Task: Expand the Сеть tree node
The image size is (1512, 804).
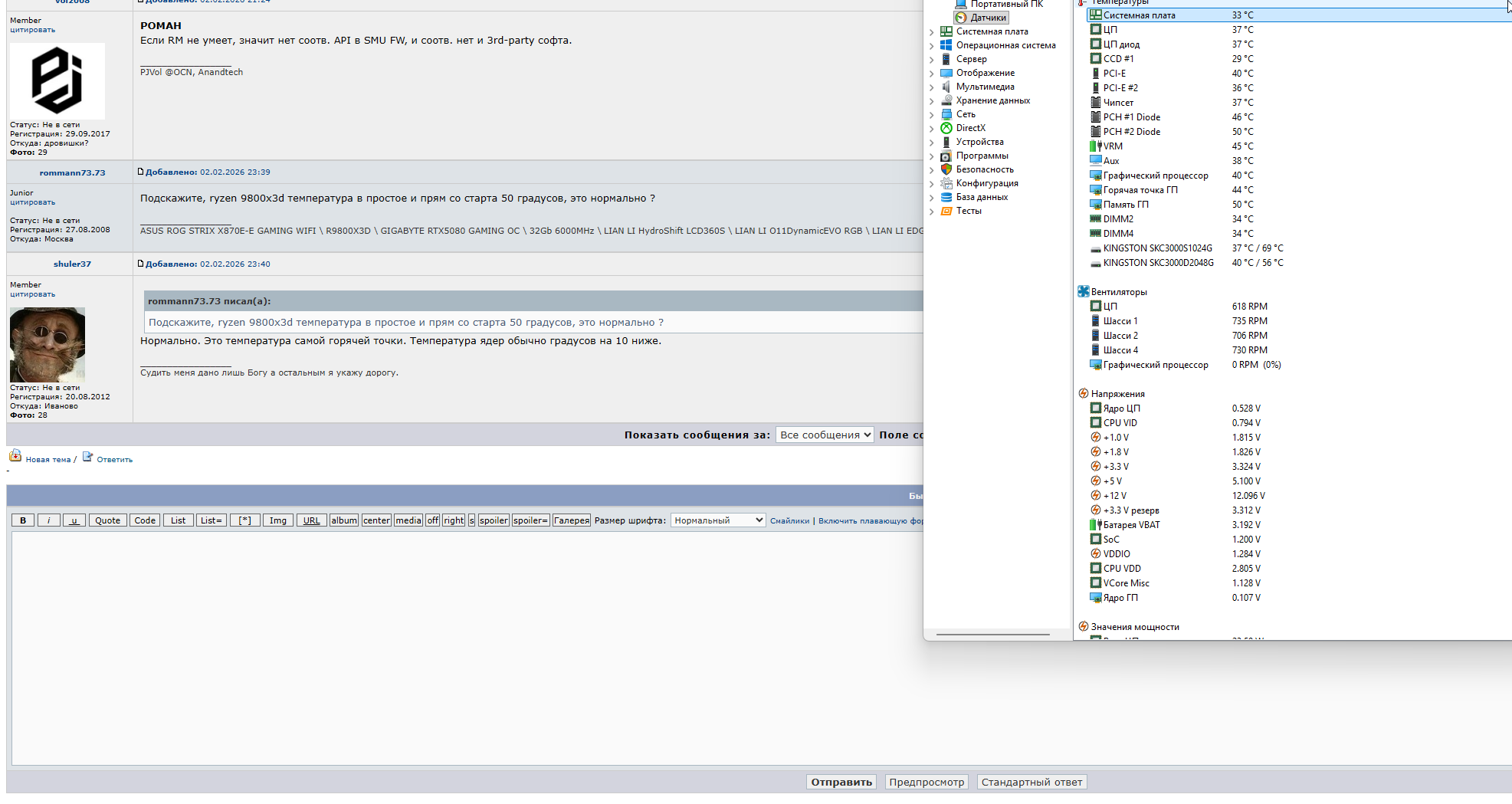Action: [x=931, y=115]
